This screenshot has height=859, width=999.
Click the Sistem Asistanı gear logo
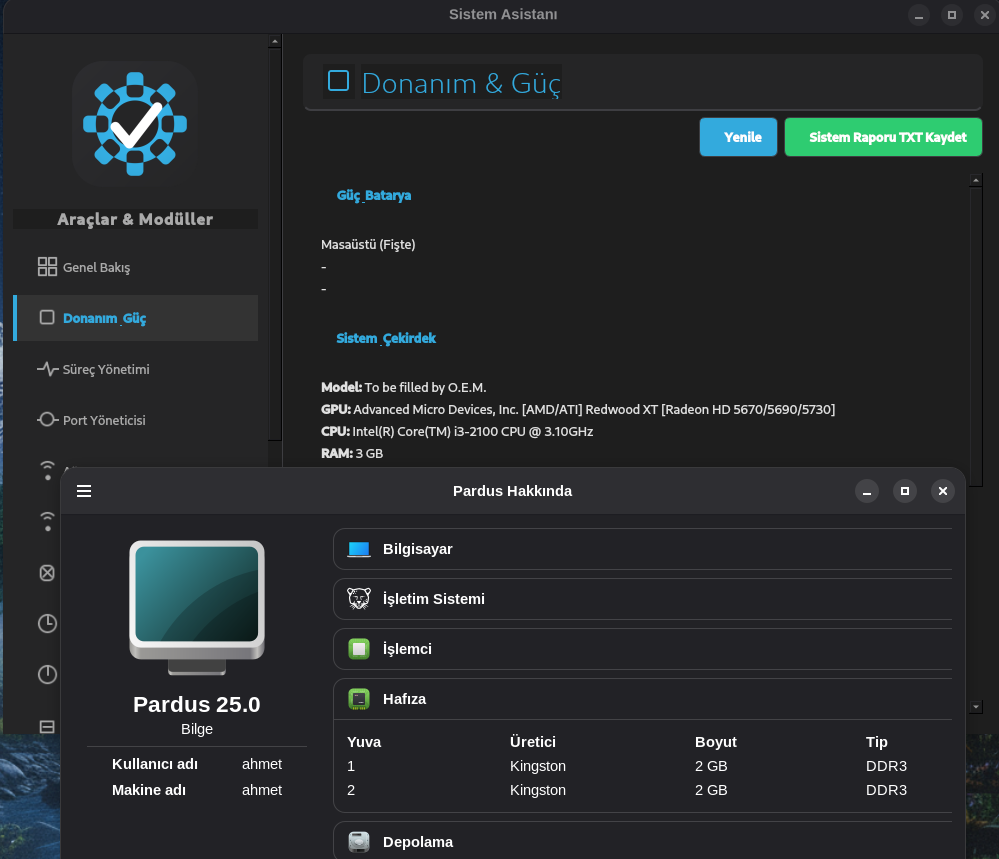point(134,123)
